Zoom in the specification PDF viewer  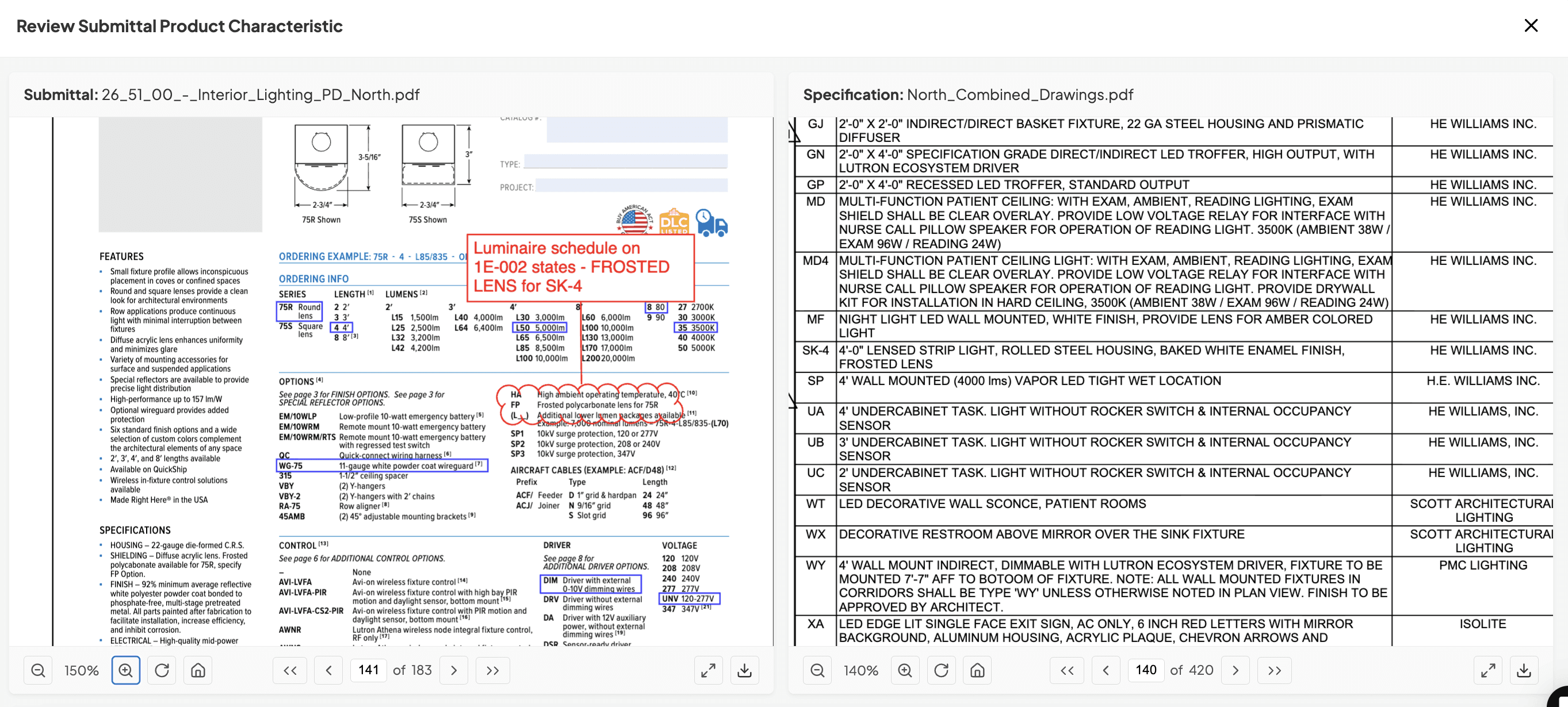tap(905, 670)
